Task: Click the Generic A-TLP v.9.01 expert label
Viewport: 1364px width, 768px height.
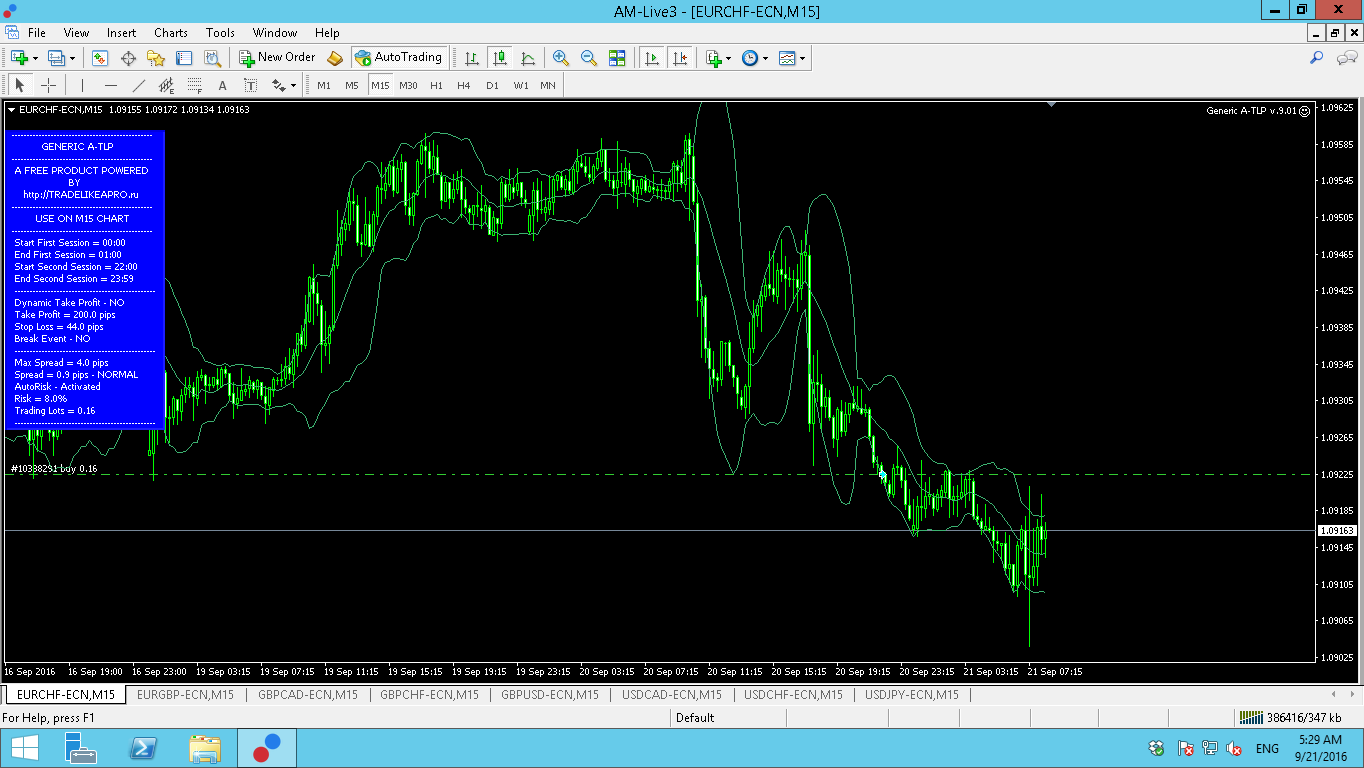Action: (x=1258, y=110)
